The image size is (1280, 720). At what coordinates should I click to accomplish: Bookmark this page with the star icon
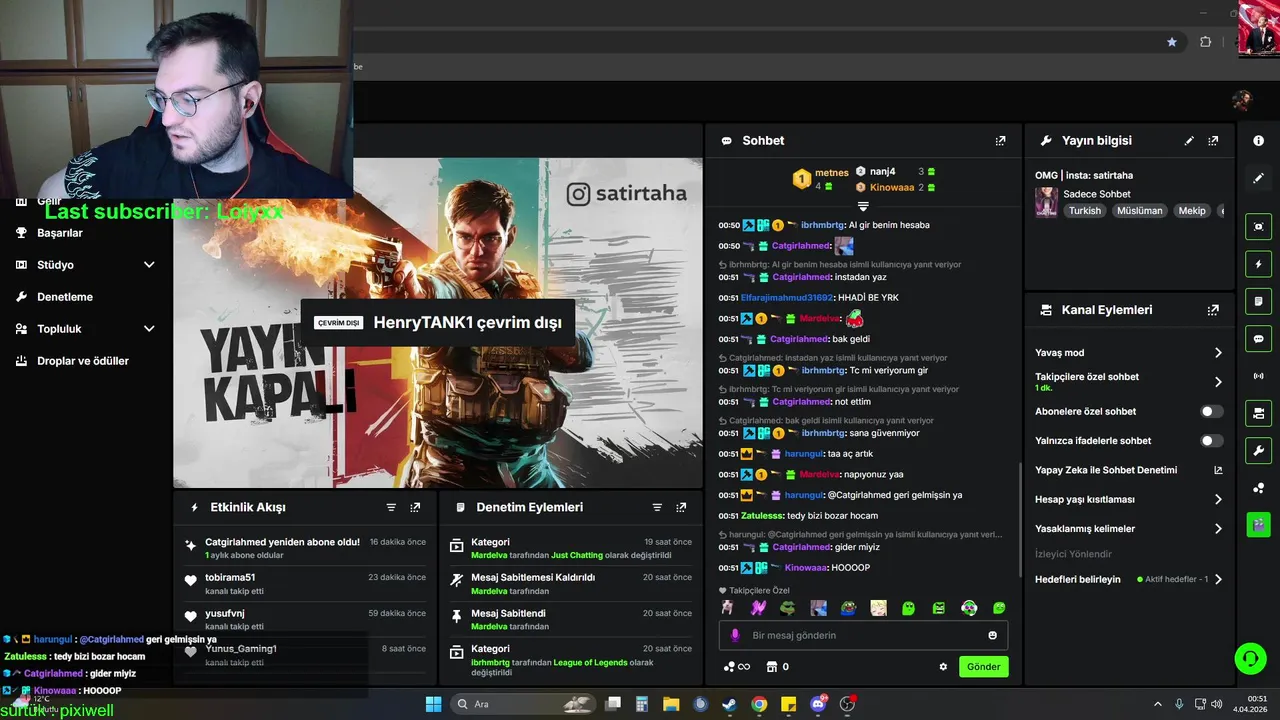tap(1172, 42)
